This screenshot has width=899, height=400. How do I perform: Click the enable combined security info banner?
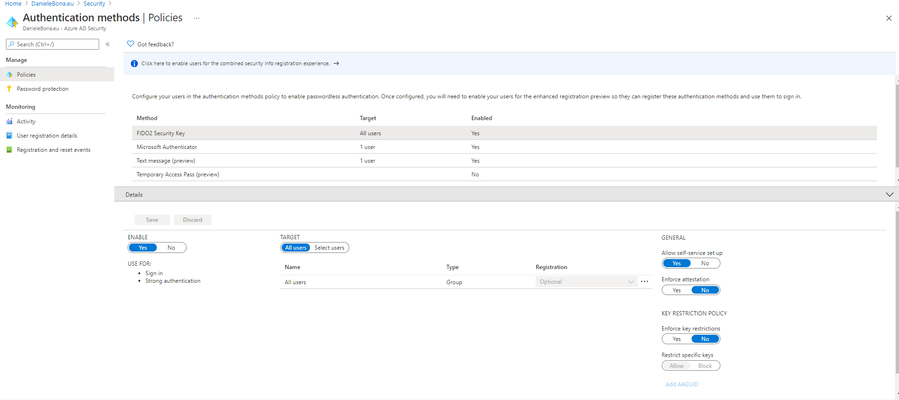point(509,64)
